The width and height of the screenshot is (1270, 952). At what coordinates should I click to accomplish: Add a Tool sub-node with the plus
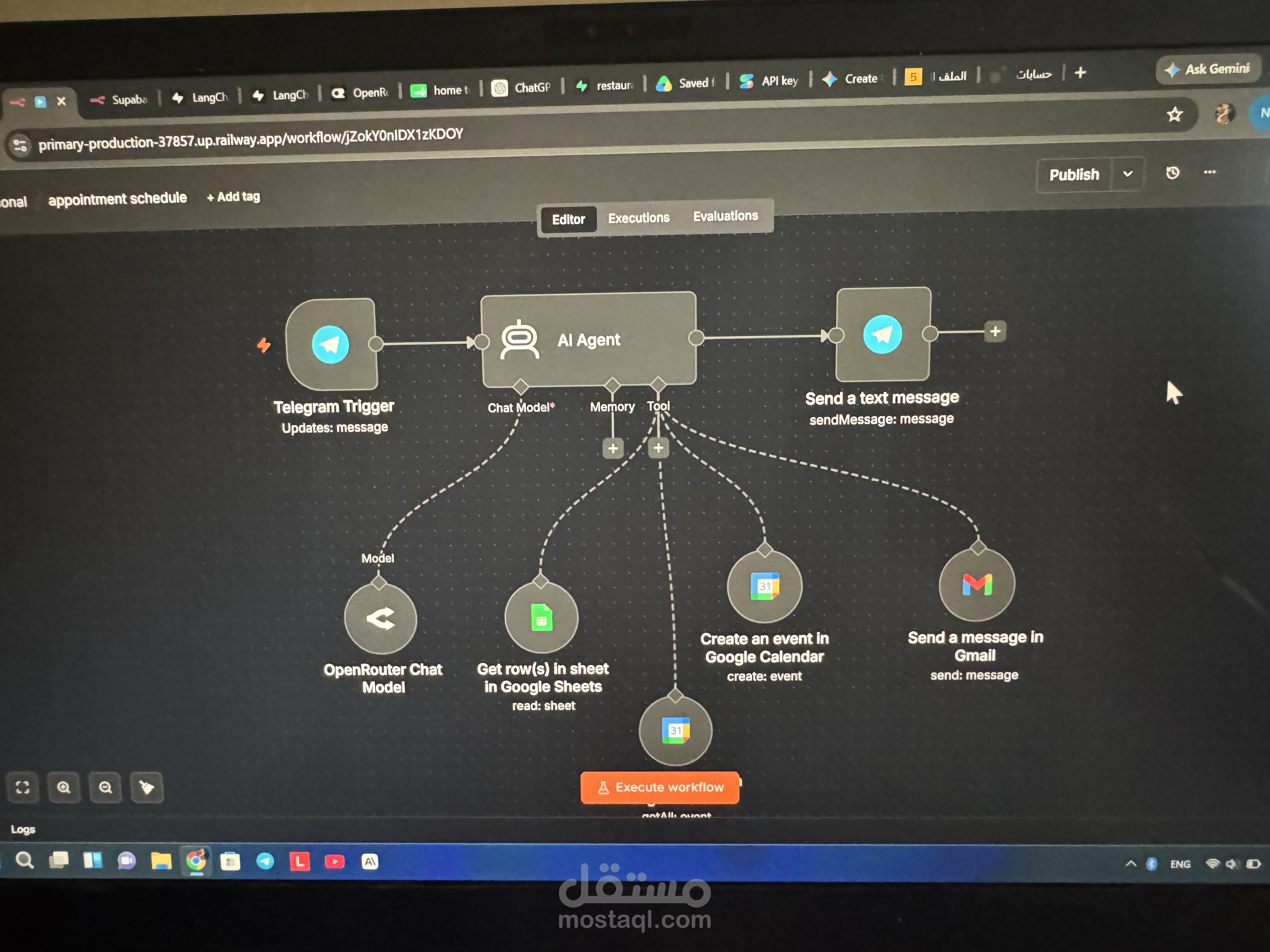pos(659,448)
